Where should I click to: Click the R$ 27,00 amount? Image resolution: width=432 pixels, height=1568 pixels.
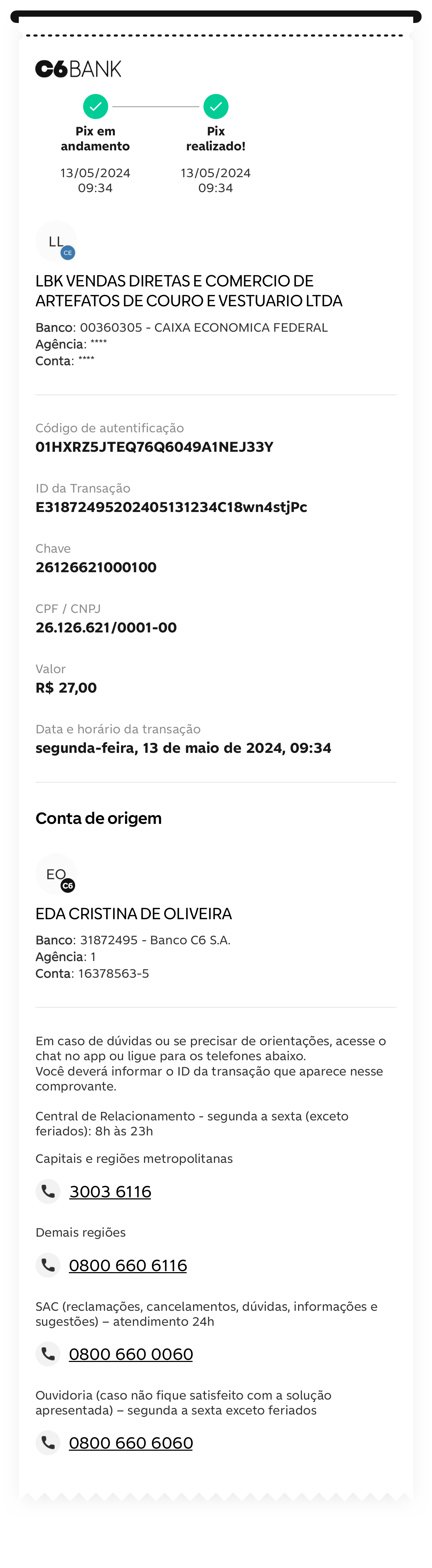pos(66,688)
